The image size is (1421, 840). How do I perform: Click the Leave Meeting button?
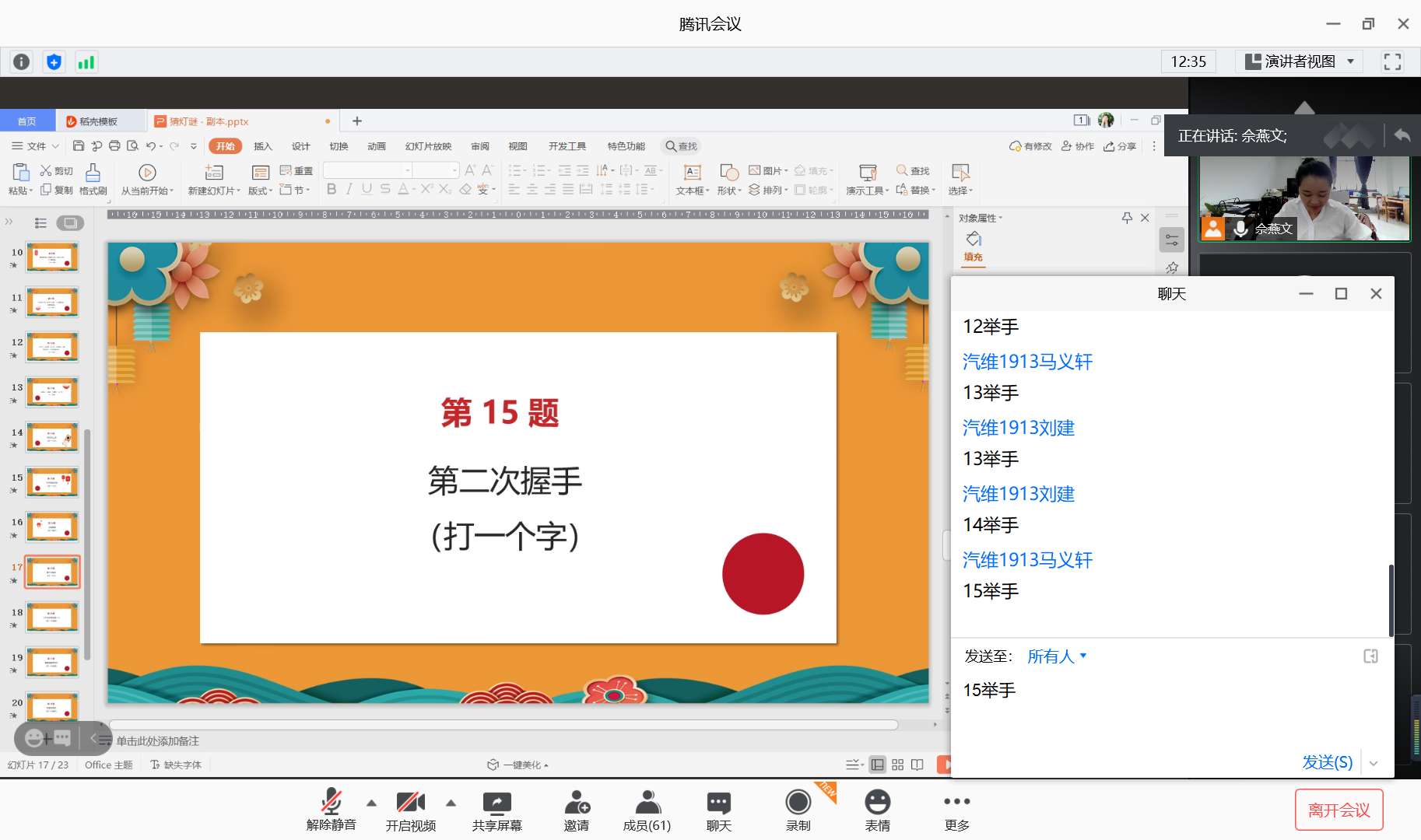(1339, 810)
